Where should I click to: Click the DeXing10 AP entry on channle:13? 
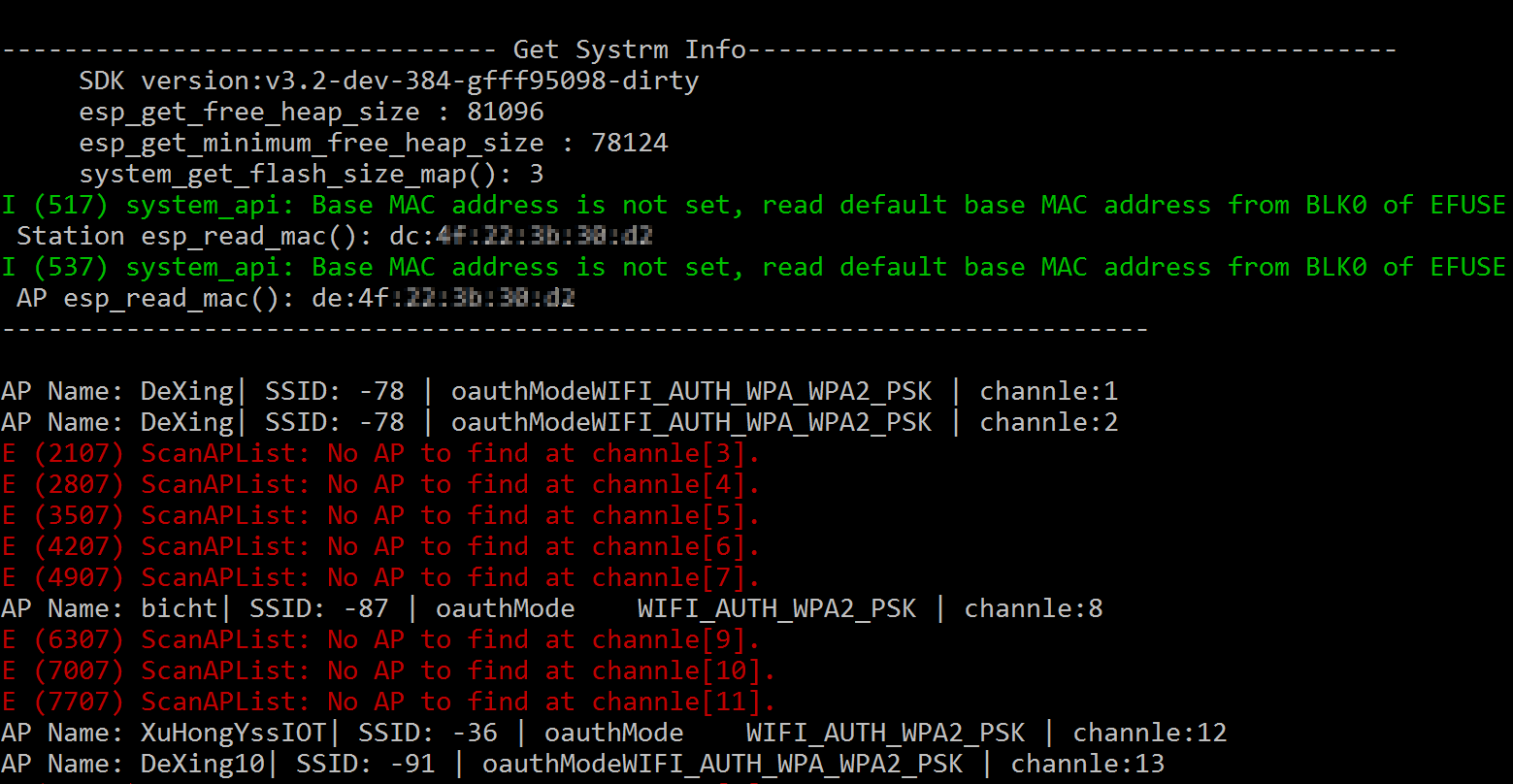(583, 764)
